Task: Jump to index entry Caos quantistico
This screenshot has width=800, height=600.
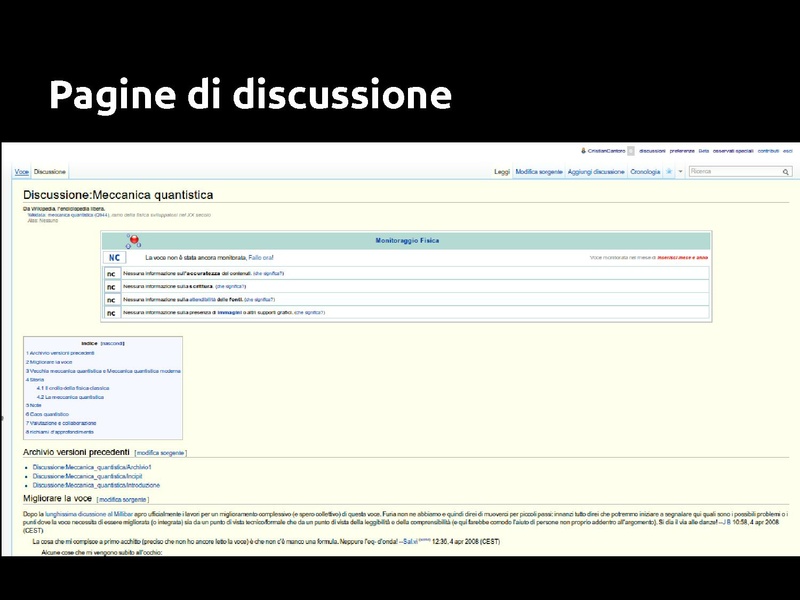Action: pyautogui.click(x=48, y=414)
